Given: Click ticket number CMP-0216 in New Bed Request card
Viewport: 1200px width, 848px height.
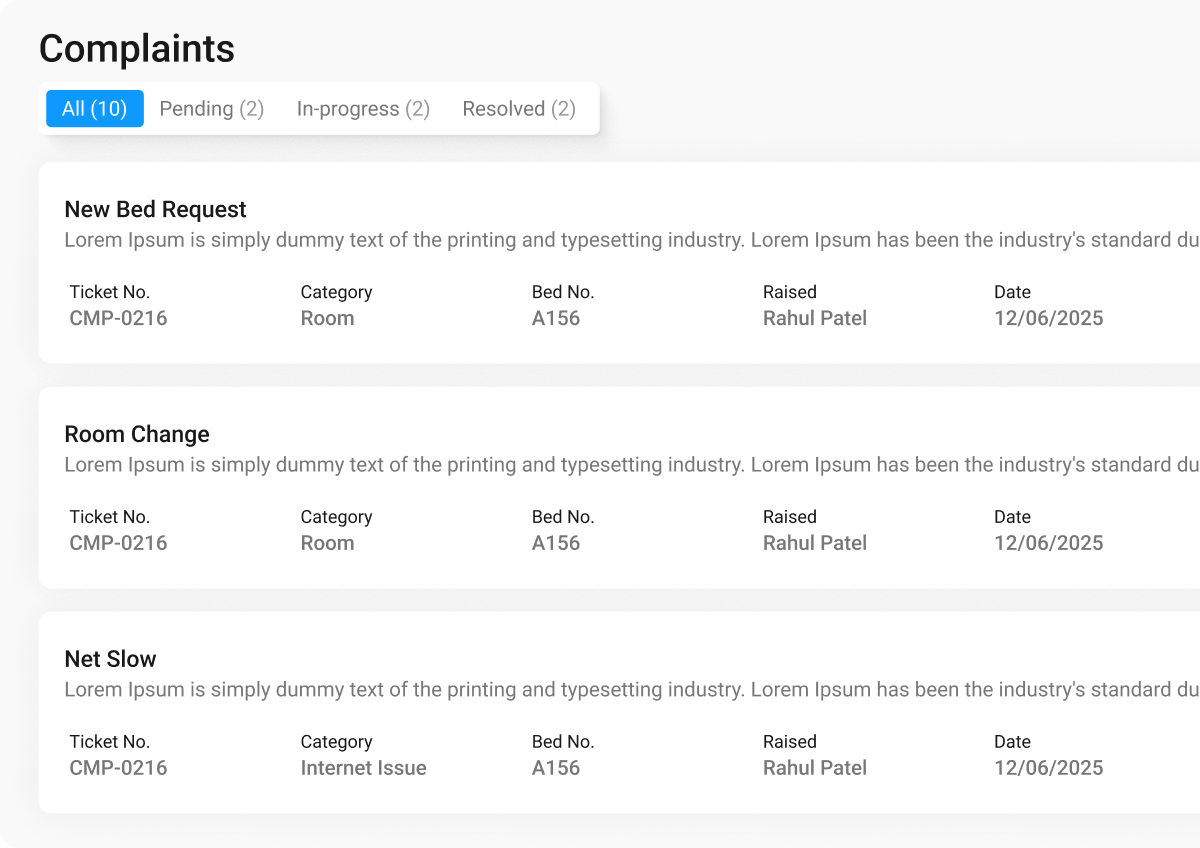Looking at the screenshot, I should [x=118, y=318].
